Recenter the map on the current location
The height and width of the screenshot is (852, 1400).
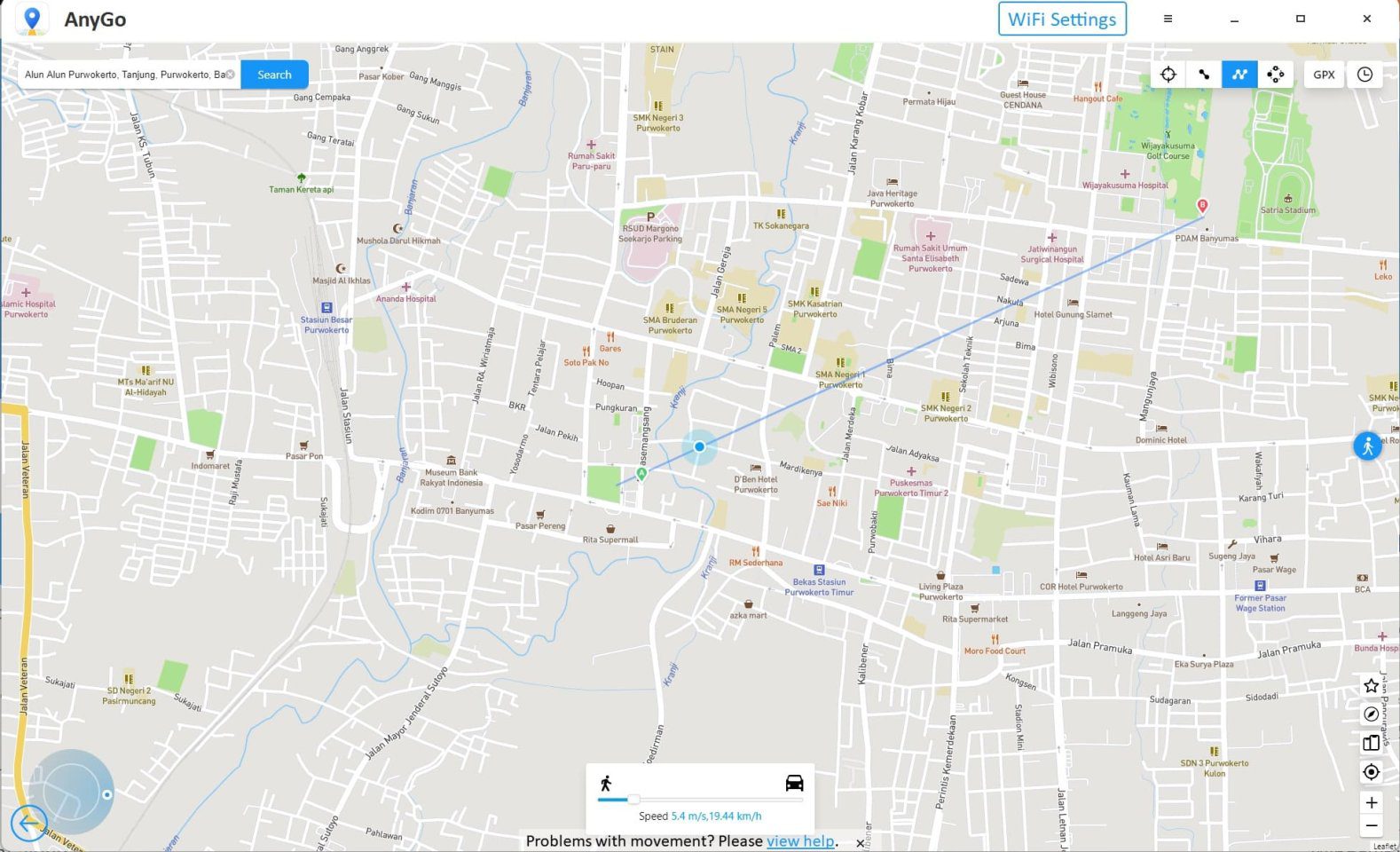click(x=1371, y=772)
